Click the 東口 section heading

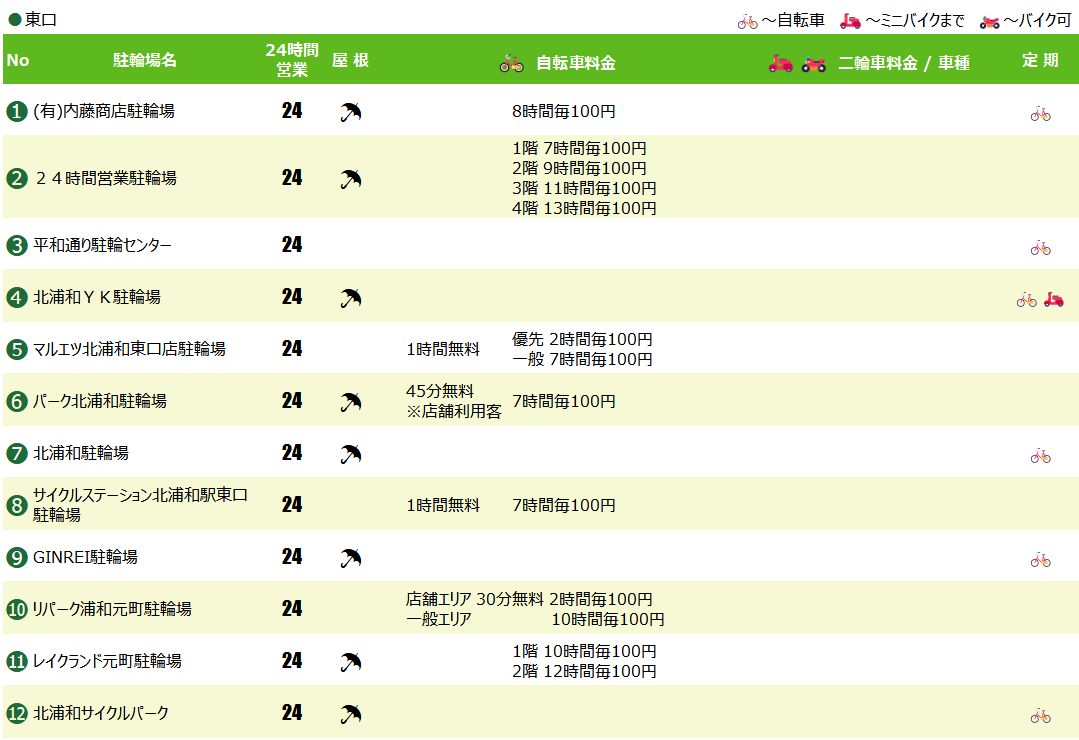point(41,20)
